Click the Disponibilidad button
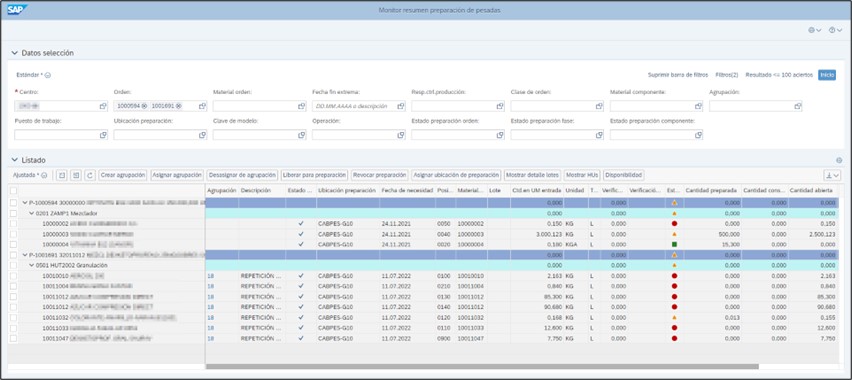This screenshot has height=380, width=852. 624,175
